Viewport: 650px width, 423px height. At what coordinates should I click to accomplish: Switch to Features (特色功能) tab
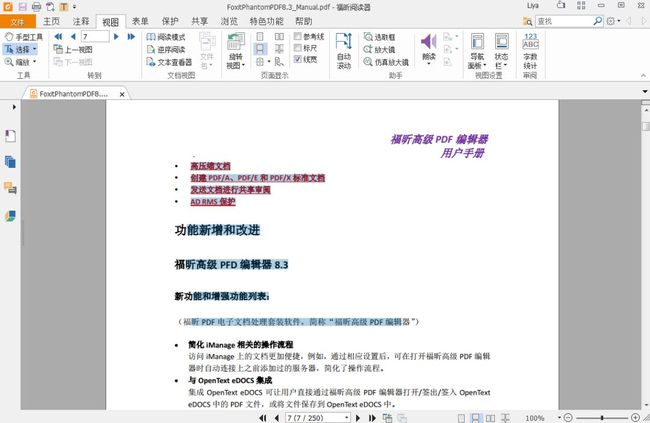pyautogui.click(x=266, y=21)
